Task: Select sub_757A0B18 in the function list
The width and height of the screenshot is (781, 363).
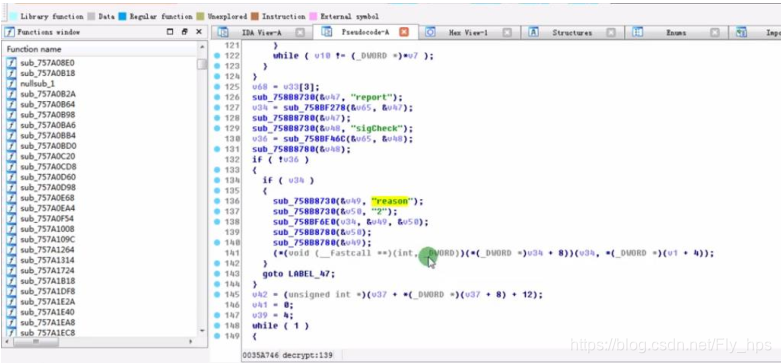Action: pos(48,73)
